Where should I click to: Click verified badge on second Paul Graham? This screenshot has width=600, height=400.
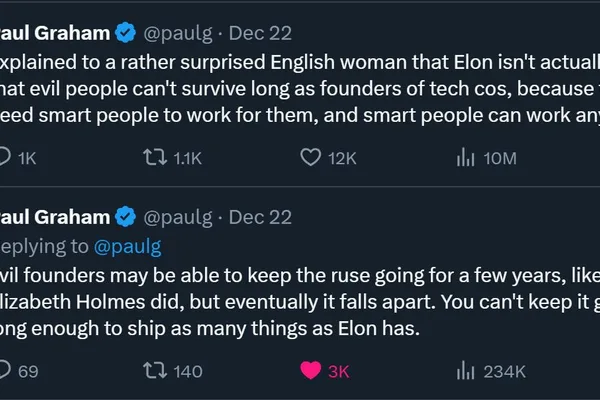point(126,217)
